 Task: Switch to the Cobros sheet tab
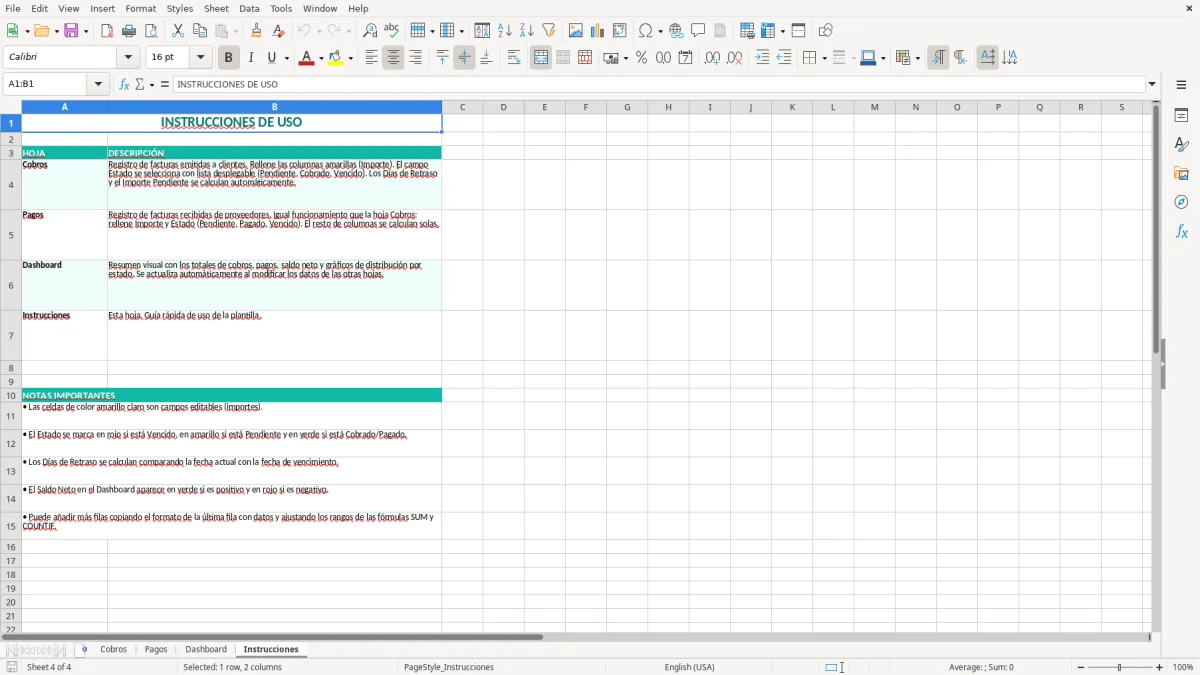113,650
